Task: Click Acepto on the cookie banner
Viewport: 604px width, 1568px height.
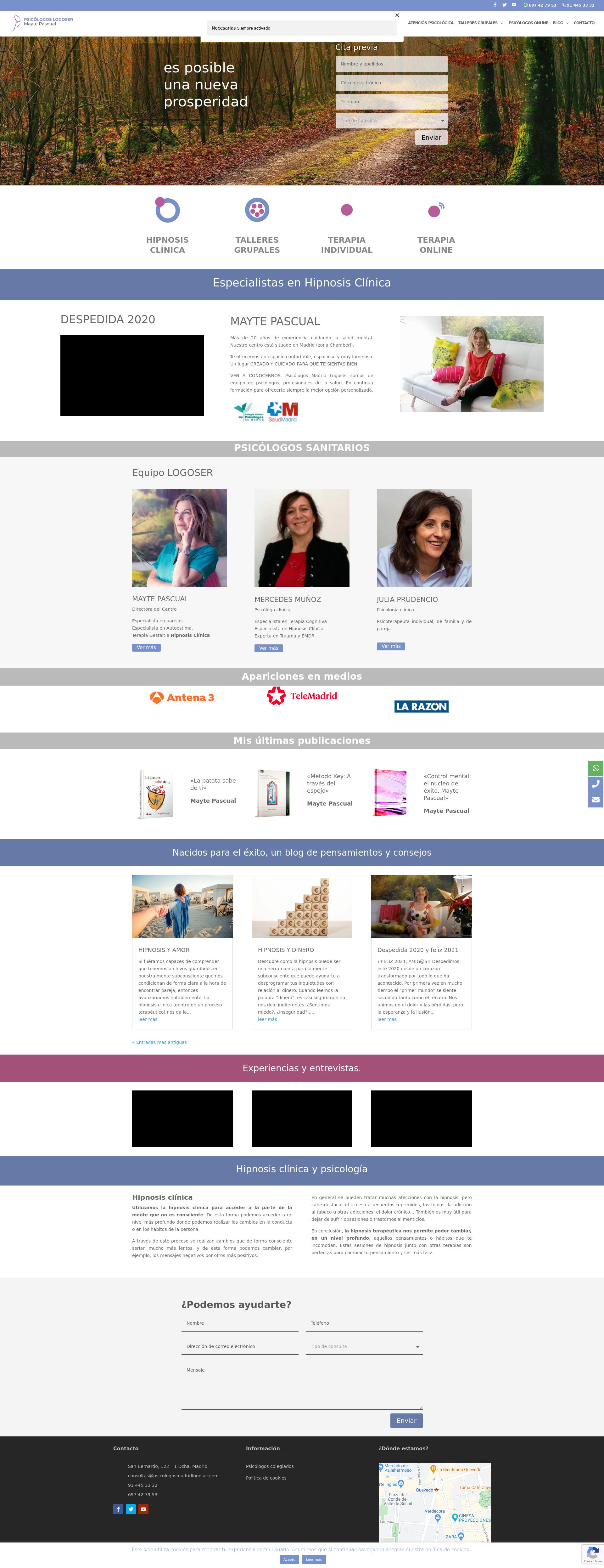Action: point(289,1560)
